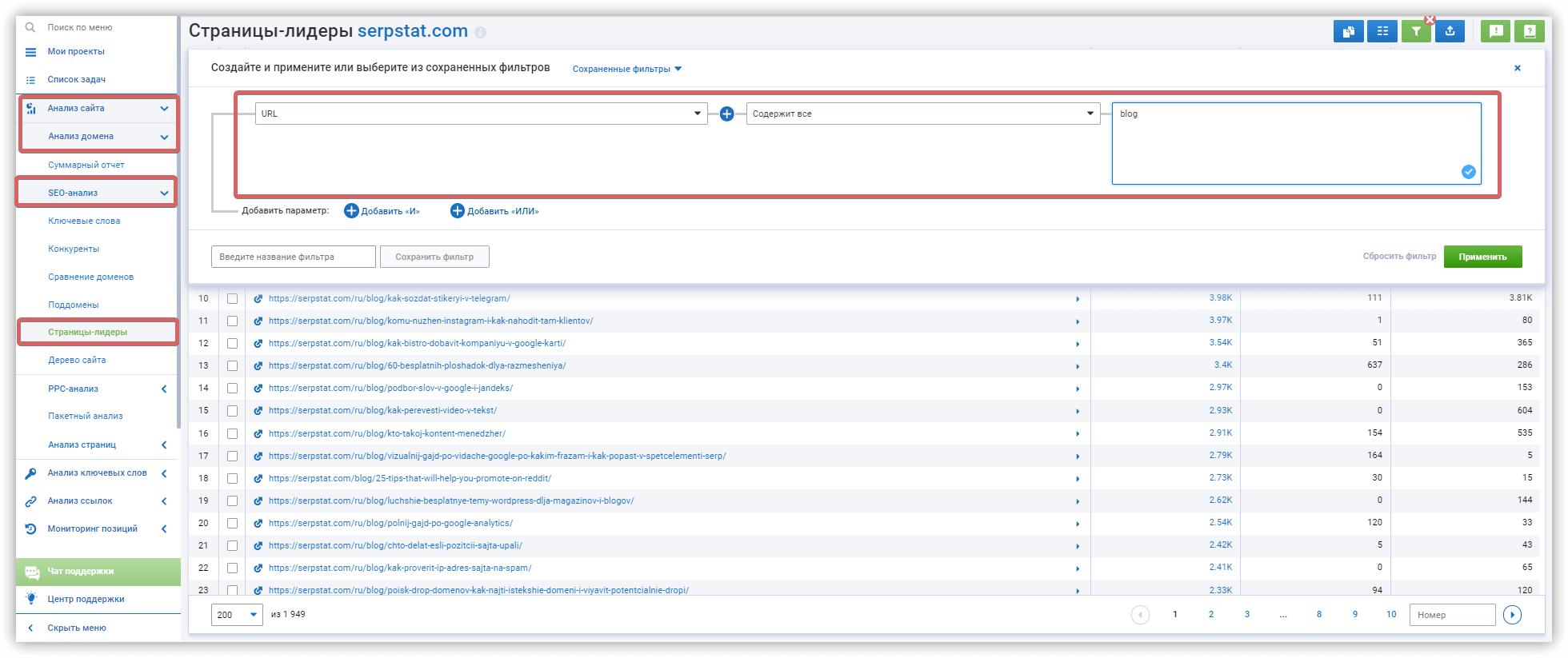Open Сравнение доменов menu item

click(90, 277)
